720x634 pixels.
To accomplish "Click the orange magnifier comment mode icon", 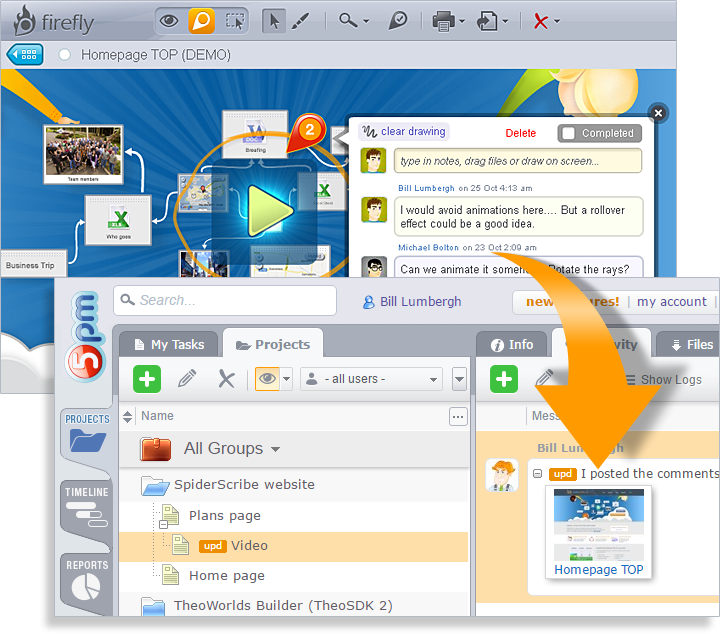I will (202, 21).
